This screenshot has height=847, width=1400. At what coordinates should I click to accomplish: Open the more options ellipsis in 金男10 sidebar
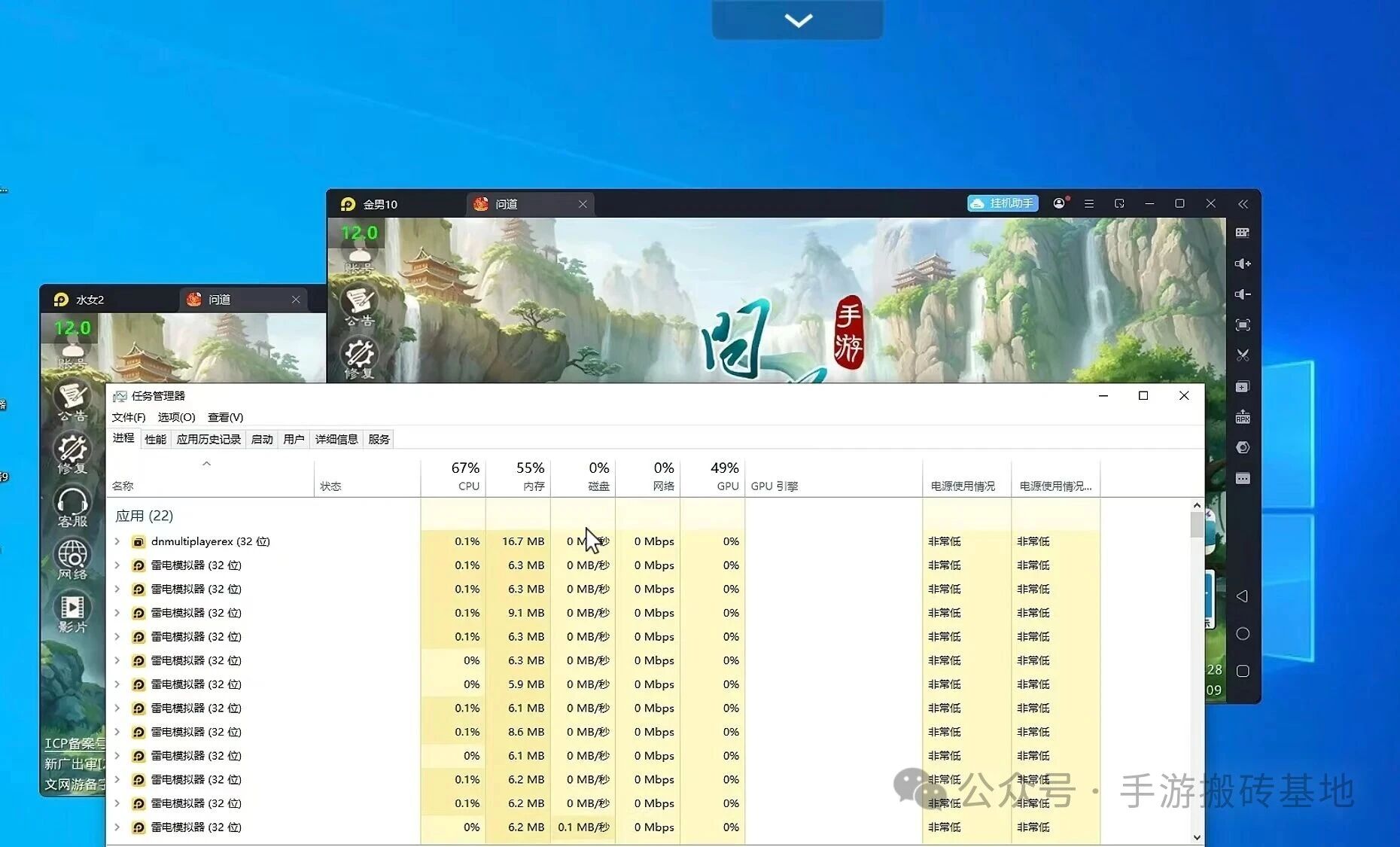(1243, 478)
